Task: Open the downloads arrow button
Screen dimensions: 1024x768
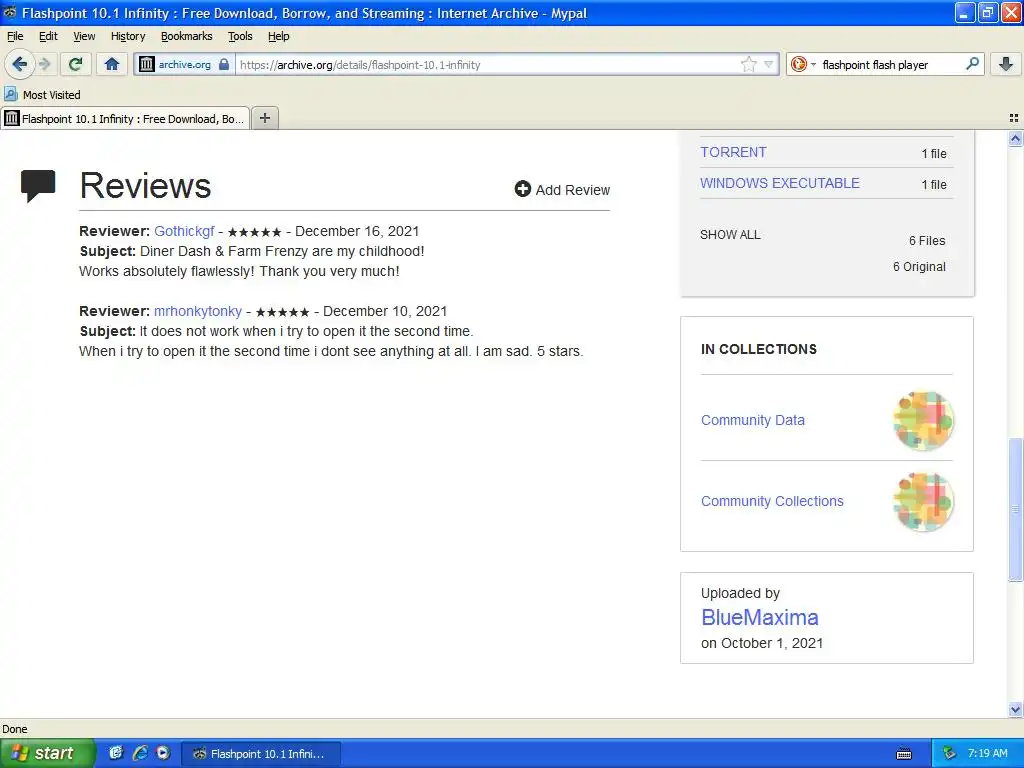Action: [1006, 64]
